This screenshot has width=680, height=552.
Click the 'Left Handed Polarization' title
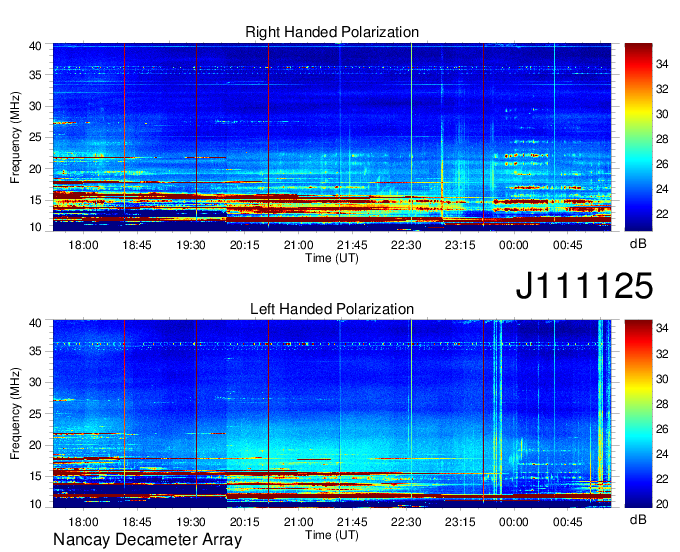(x=332, y=309)
